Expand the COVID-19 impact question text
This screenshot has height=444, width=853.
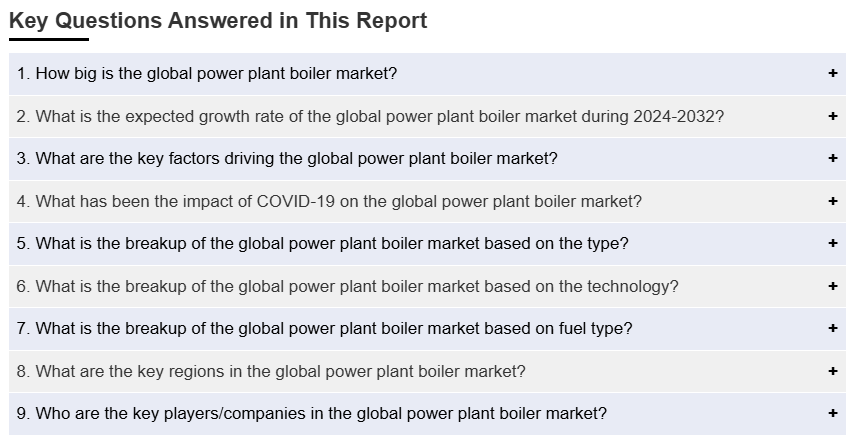[x=329, y=201]
